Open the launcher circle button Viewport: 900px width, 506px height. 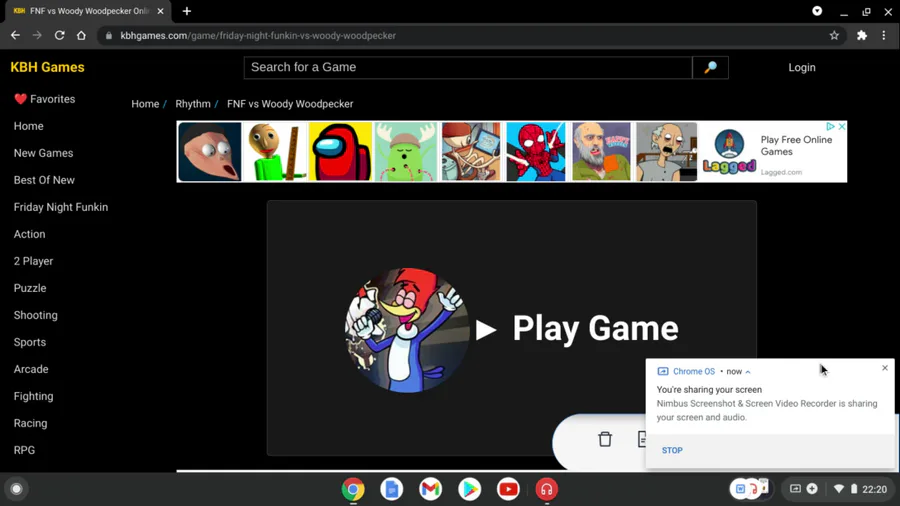17,489
